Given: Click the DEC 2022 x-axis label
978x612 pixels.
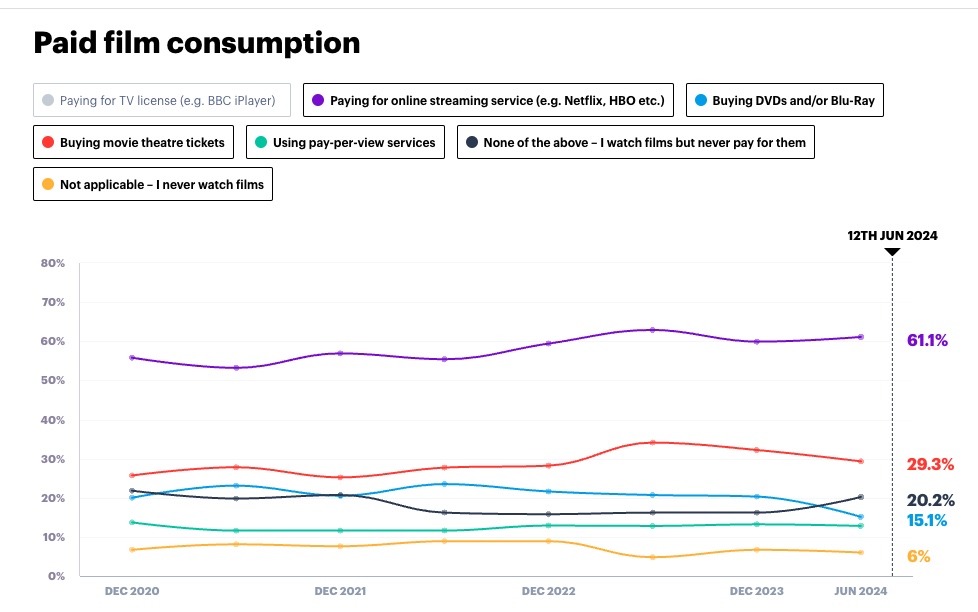Looking at the screenshot, I should coord(549,591).
